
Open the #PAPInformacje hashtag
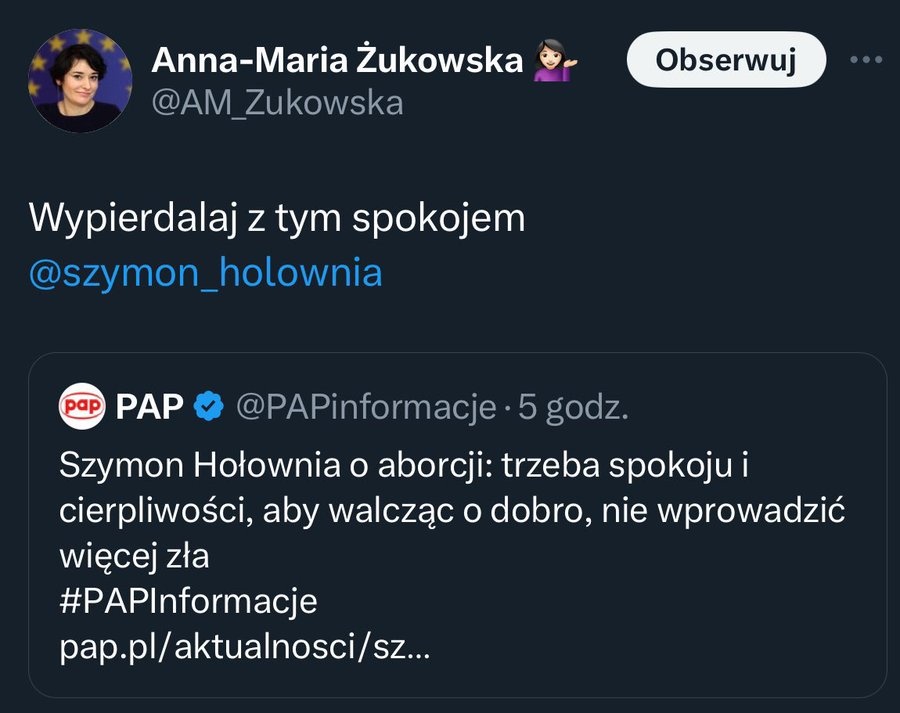click(x=188, y=602)
